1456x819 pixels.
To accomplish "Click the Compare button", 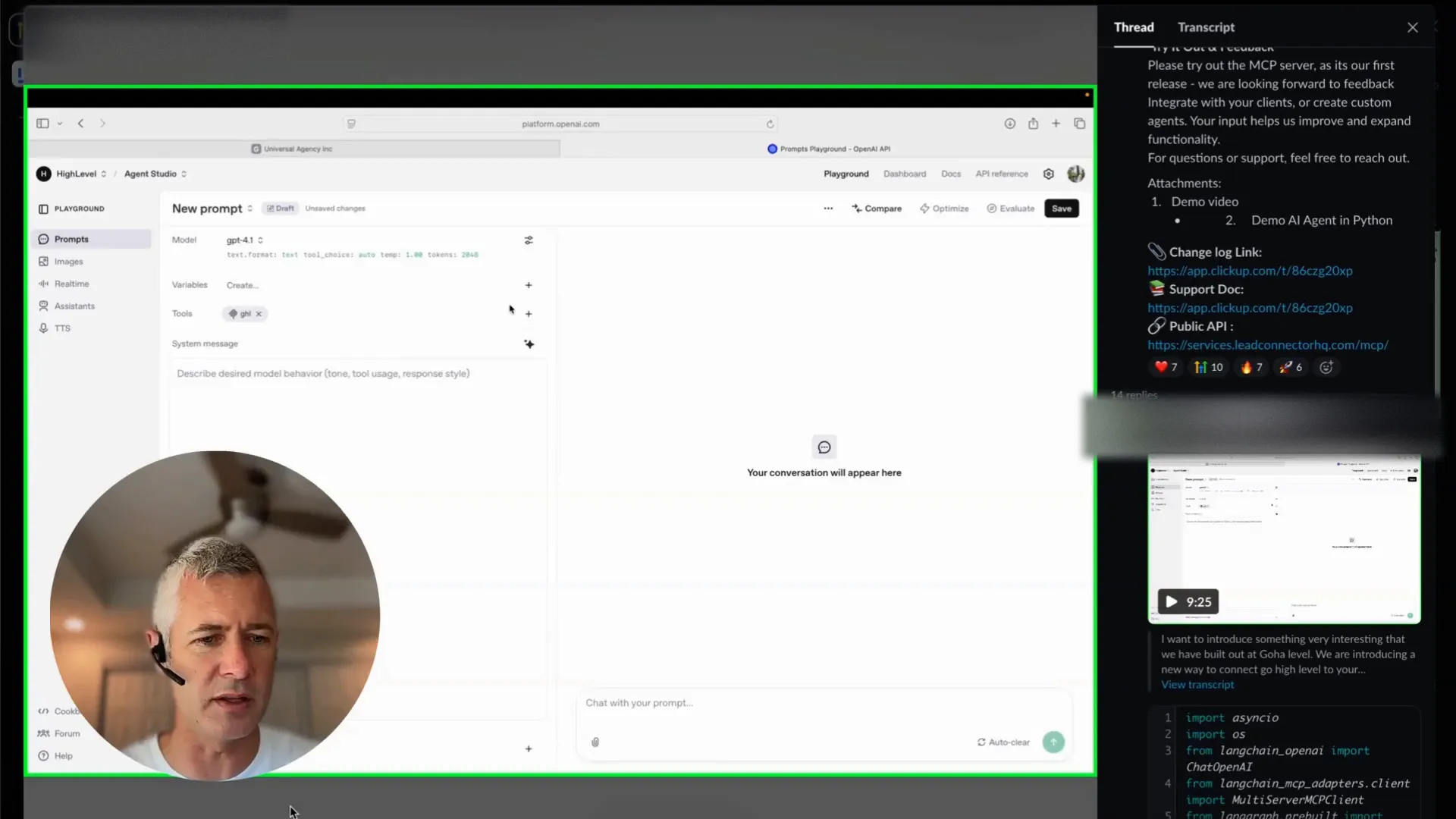I will [877, 209].
